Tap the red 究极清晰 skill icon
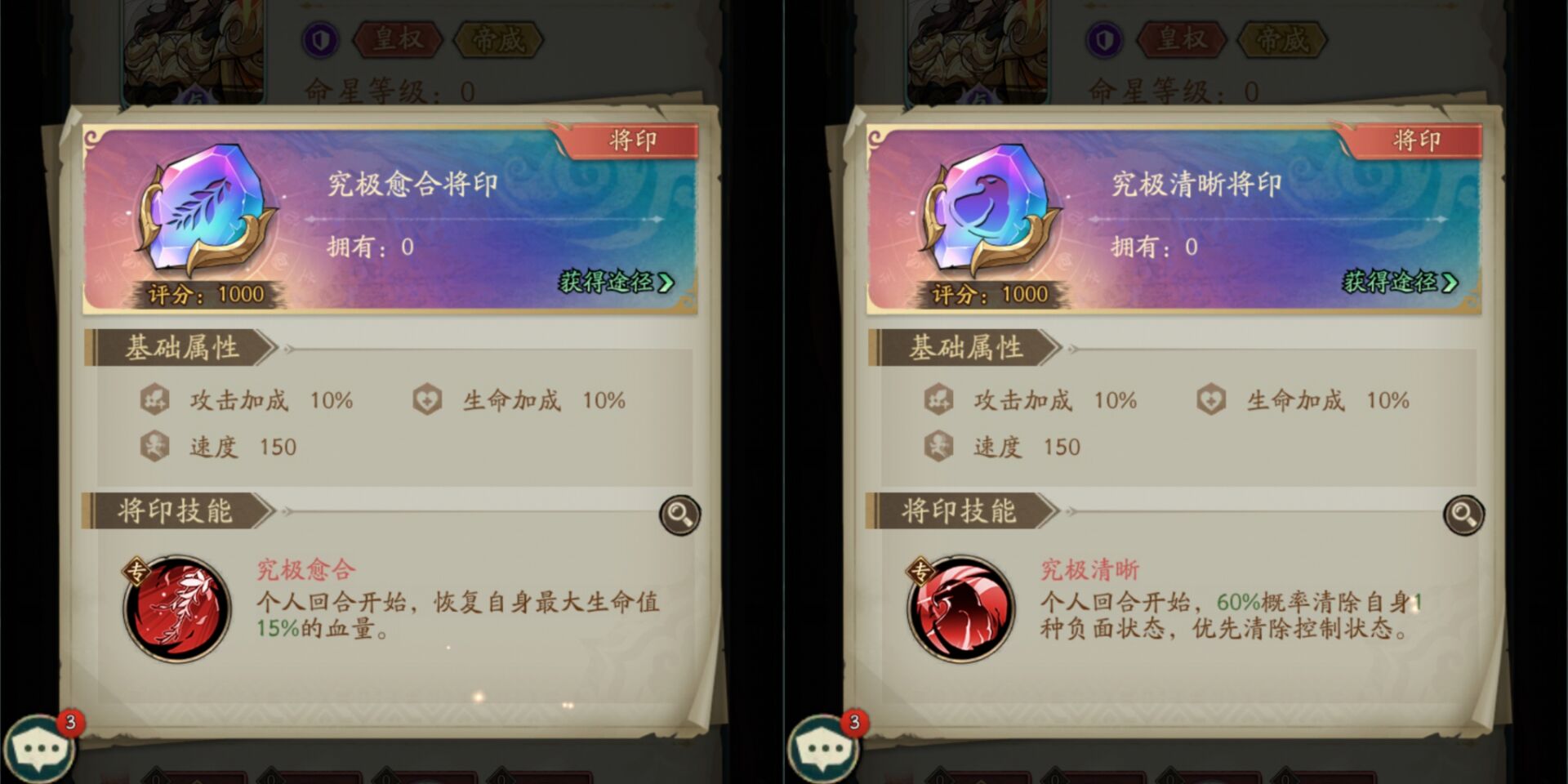Image resolution: width=1568 pixels, height=784 pixels. click(x=961, y=608)
